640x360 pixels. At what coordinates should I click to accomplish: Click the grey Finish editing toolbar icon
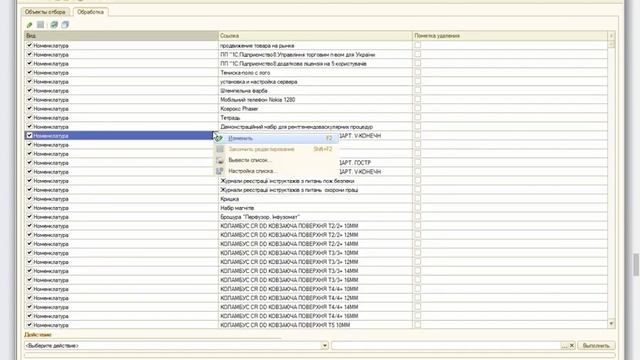(40, 25)
